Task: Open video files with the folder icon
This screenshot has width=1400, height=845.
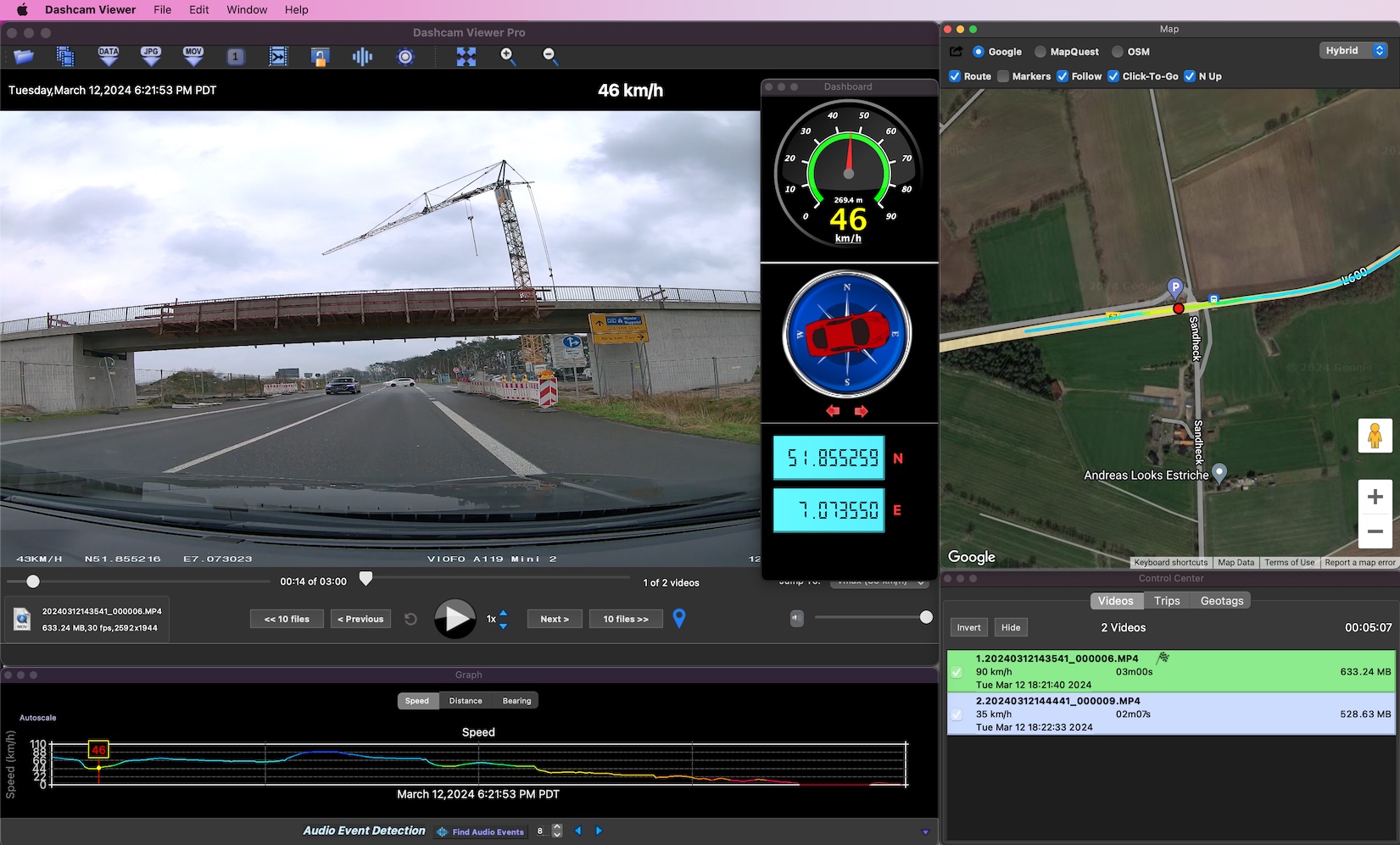Action: (x=24, y=57)
